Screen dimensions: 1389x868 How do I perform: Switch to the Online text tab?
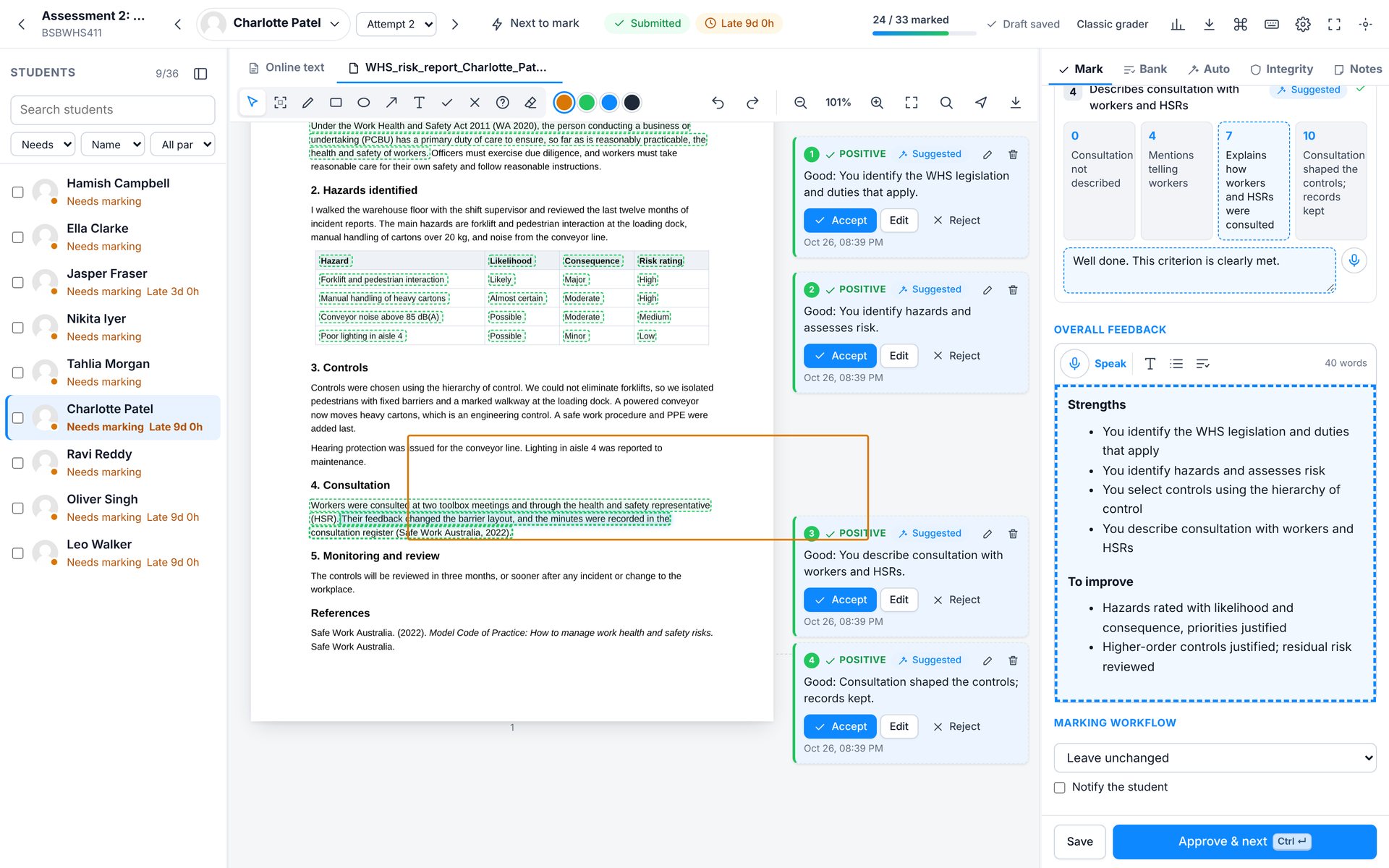point(286,67)
